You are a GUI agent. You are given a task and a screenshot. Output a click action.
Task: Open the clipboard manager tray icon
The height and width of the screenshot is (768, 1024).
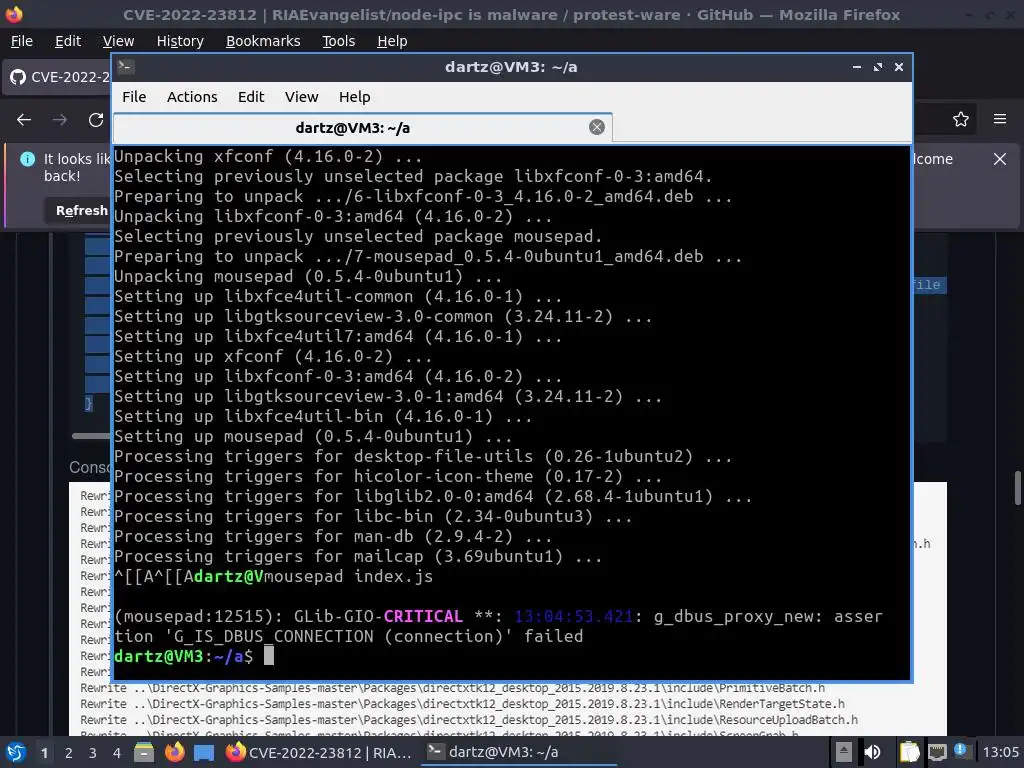(x=910, y=752)
